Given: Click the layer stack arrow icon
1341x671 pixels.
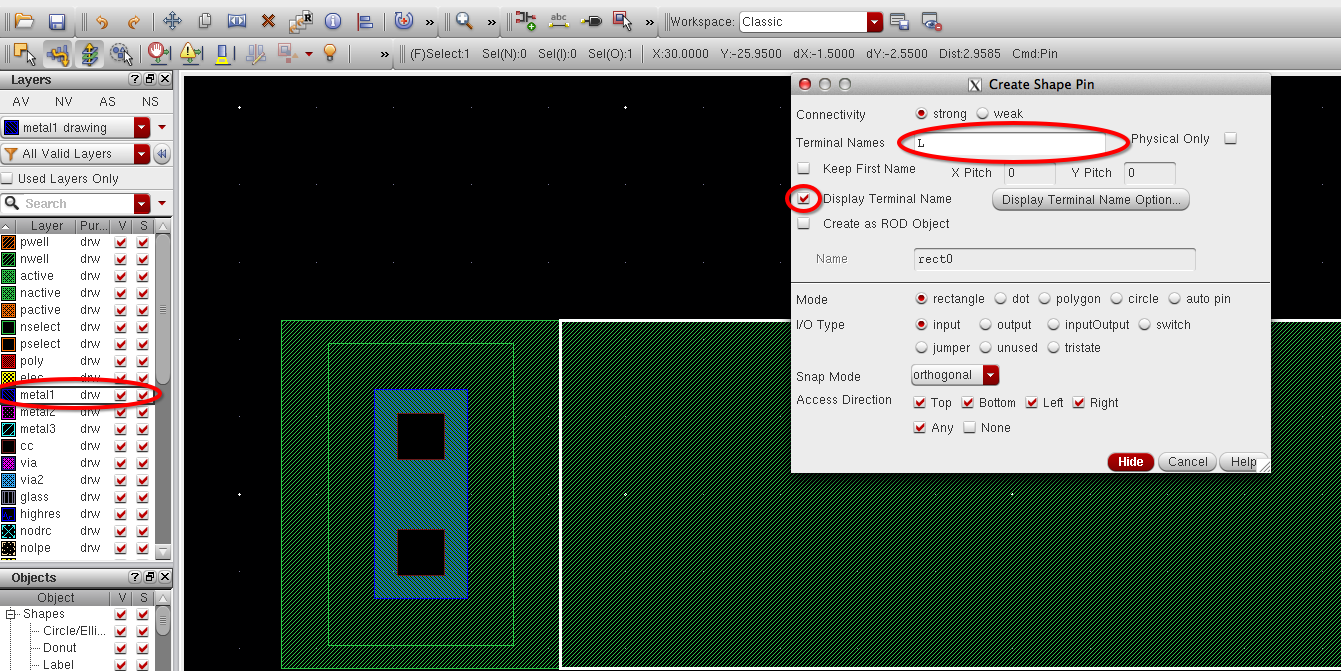Looking at the screenshot, I should point(91,53).
